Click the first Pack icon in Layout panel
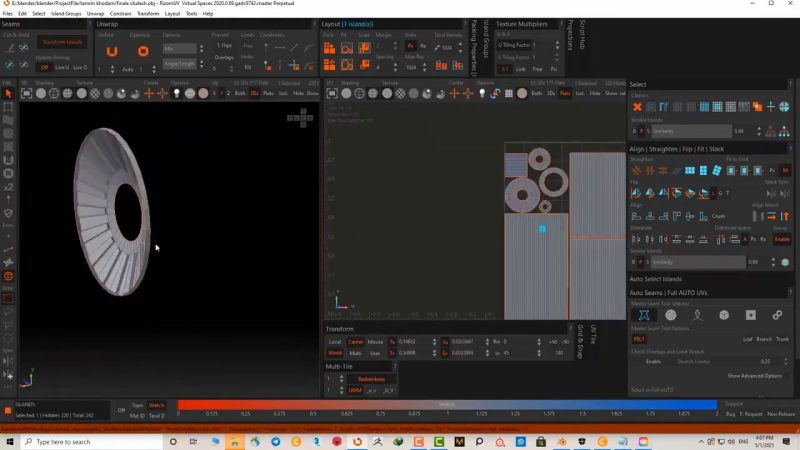Screen dimensions: 800x450 pyautogui.click(x=330, y=46)
